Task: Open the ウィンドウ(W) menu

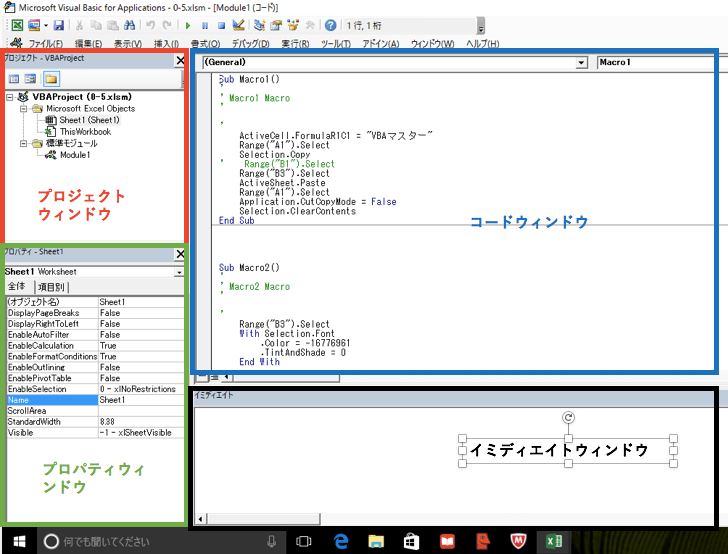Action: point(432,44)
